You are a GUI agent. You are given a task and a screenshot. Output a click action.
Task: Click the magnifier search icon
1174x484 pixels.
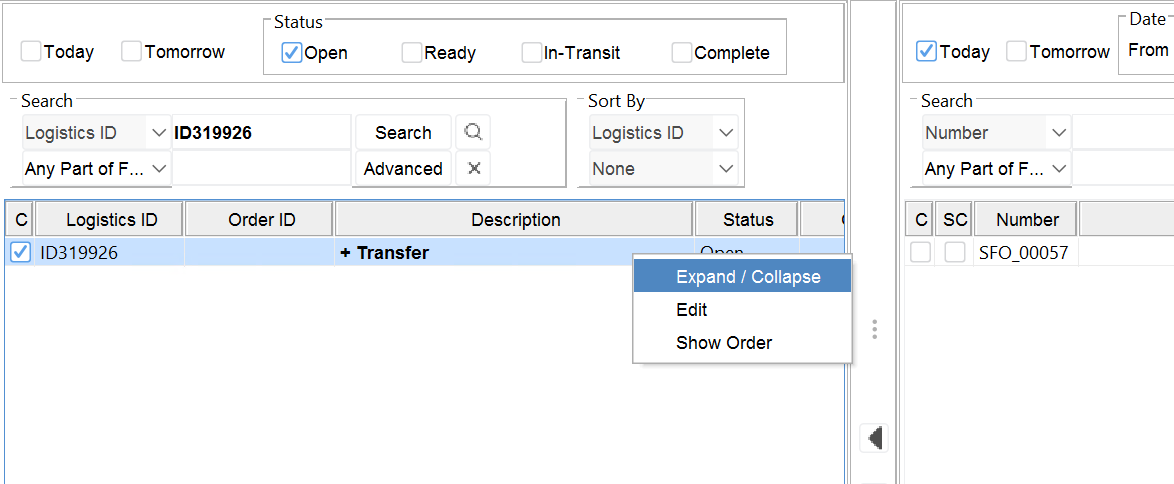473,132
